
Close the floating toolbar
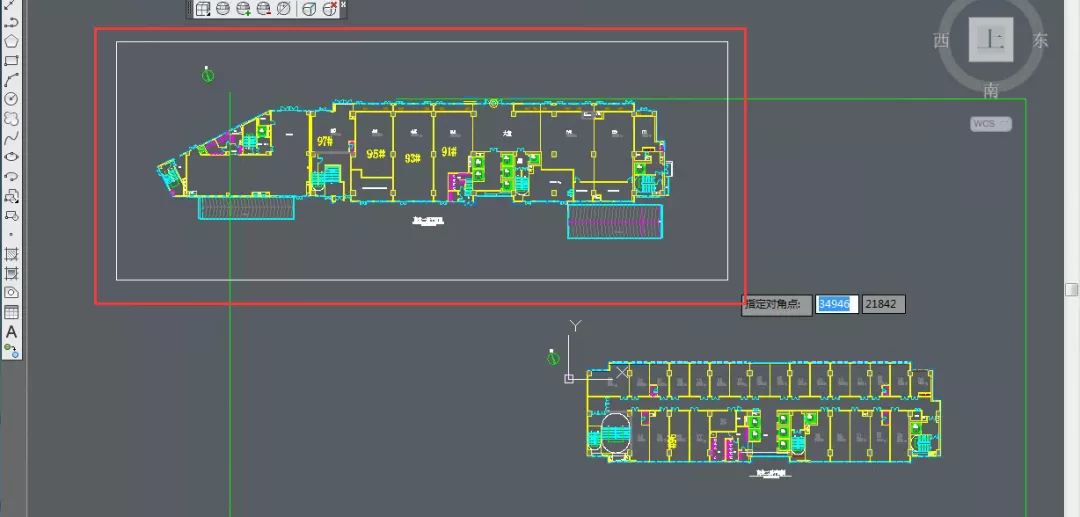(x=343, y=4)
